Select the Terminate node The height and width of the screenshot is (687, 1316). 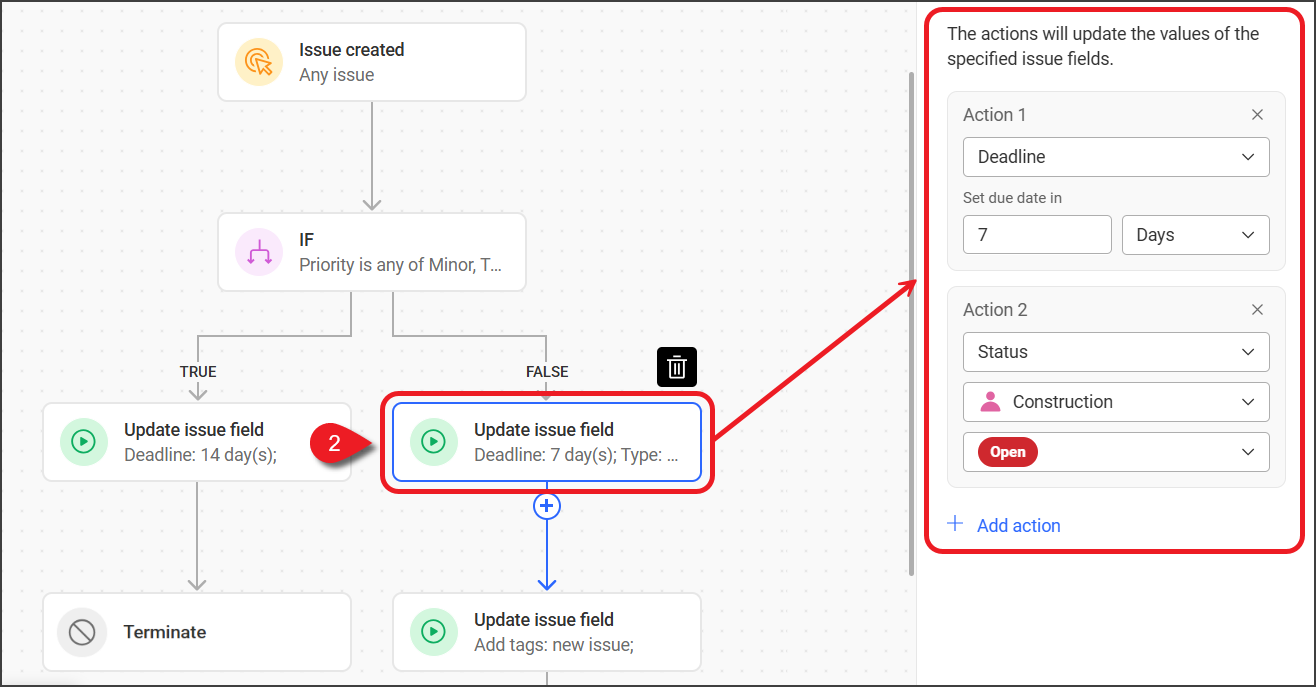tap(230, 632)
